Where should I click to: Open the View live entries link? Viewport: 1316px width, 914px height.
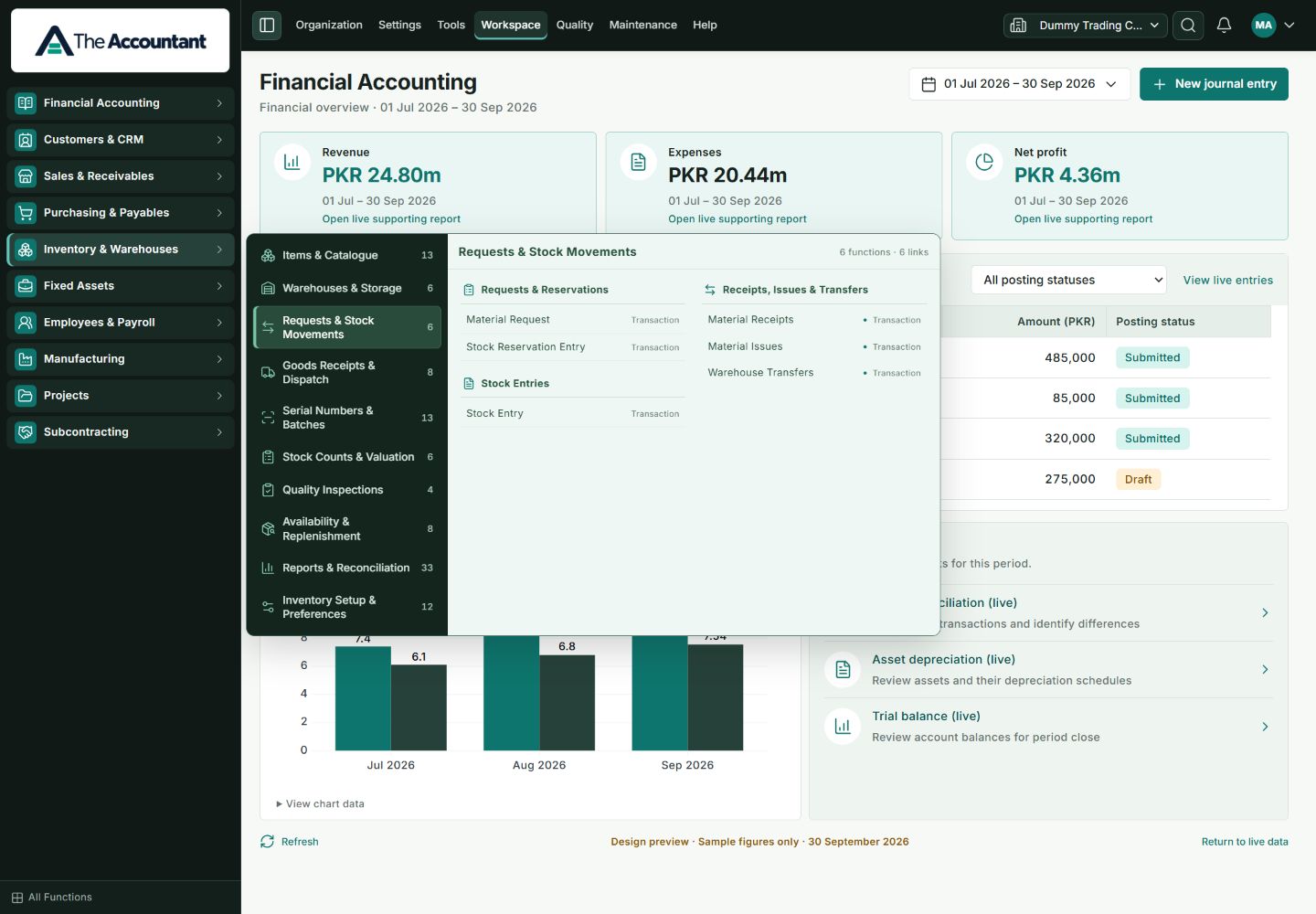[x=1228, y=281]
